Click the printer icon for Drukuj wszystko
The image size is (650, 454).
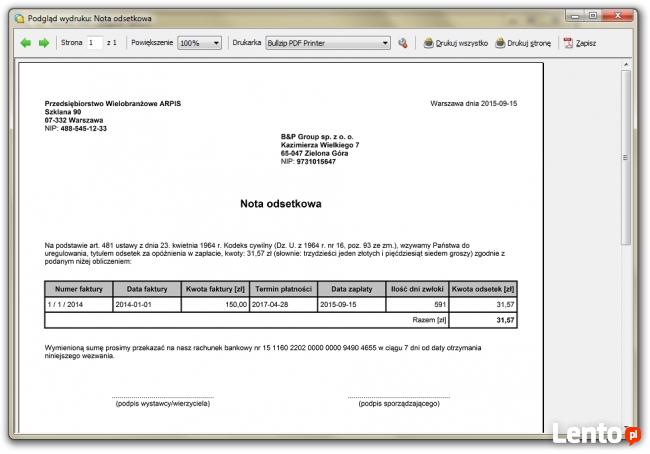(429, 43)
